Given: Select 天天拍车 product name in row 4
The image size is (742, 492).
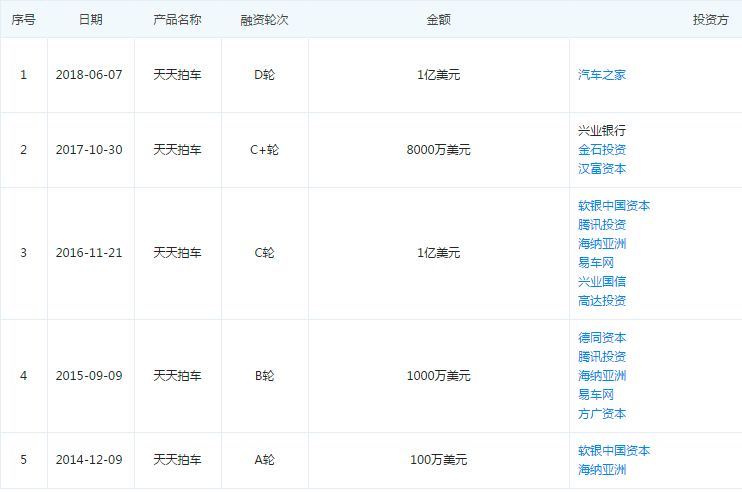Looking at the screenshot, I should click(x=177, y=376).
